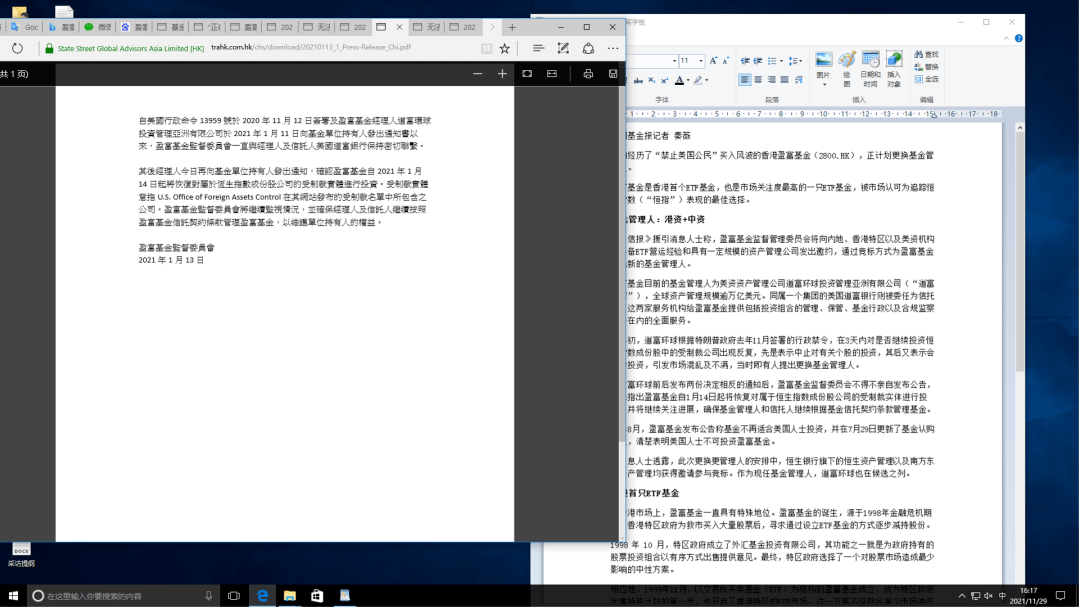The image size is (1080, 608).
Task: Click Find (查找) in WordPad
Action: (926, 54)
